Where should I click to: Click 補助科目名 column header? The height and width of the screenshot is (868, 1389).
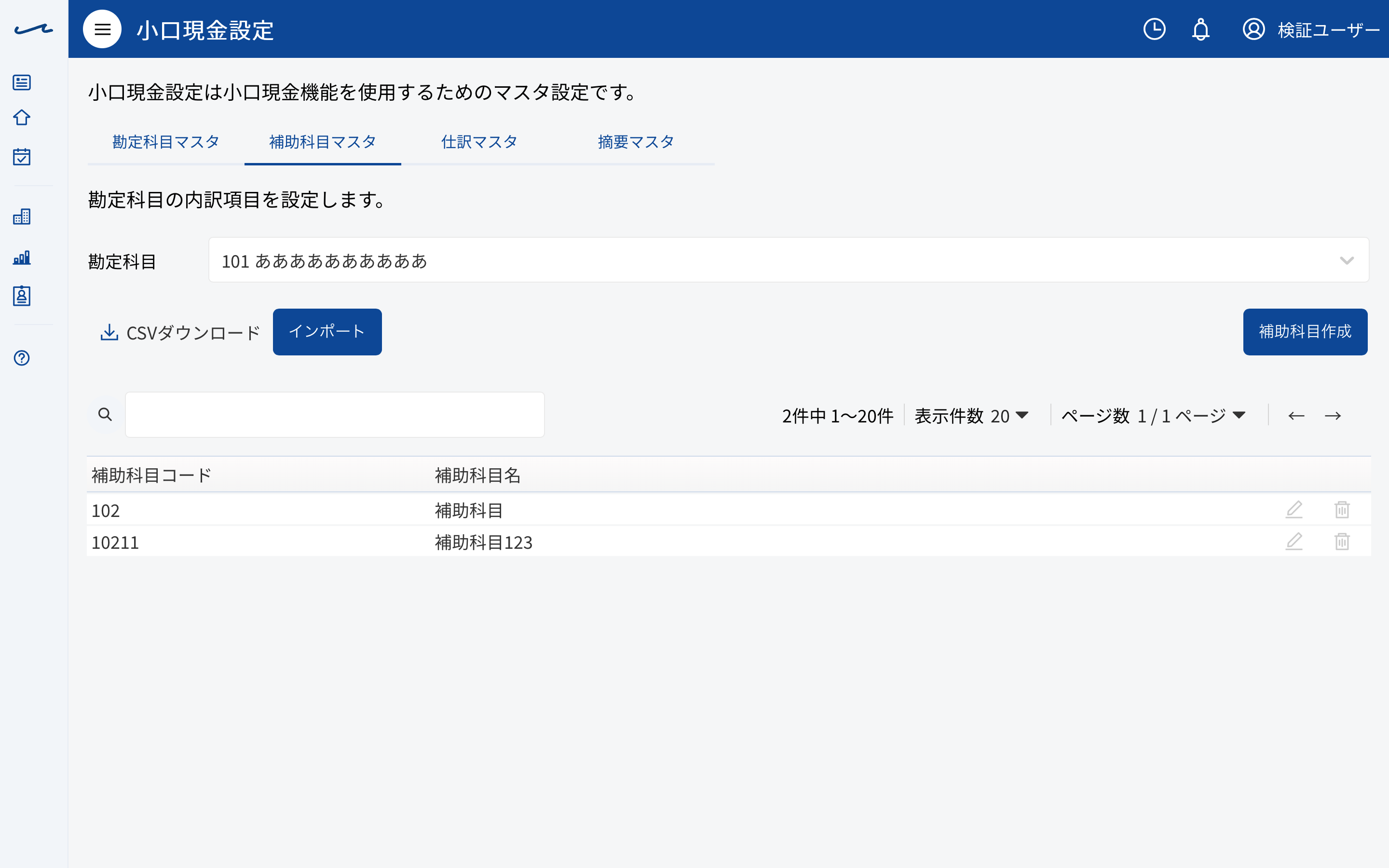coord(477,475)
